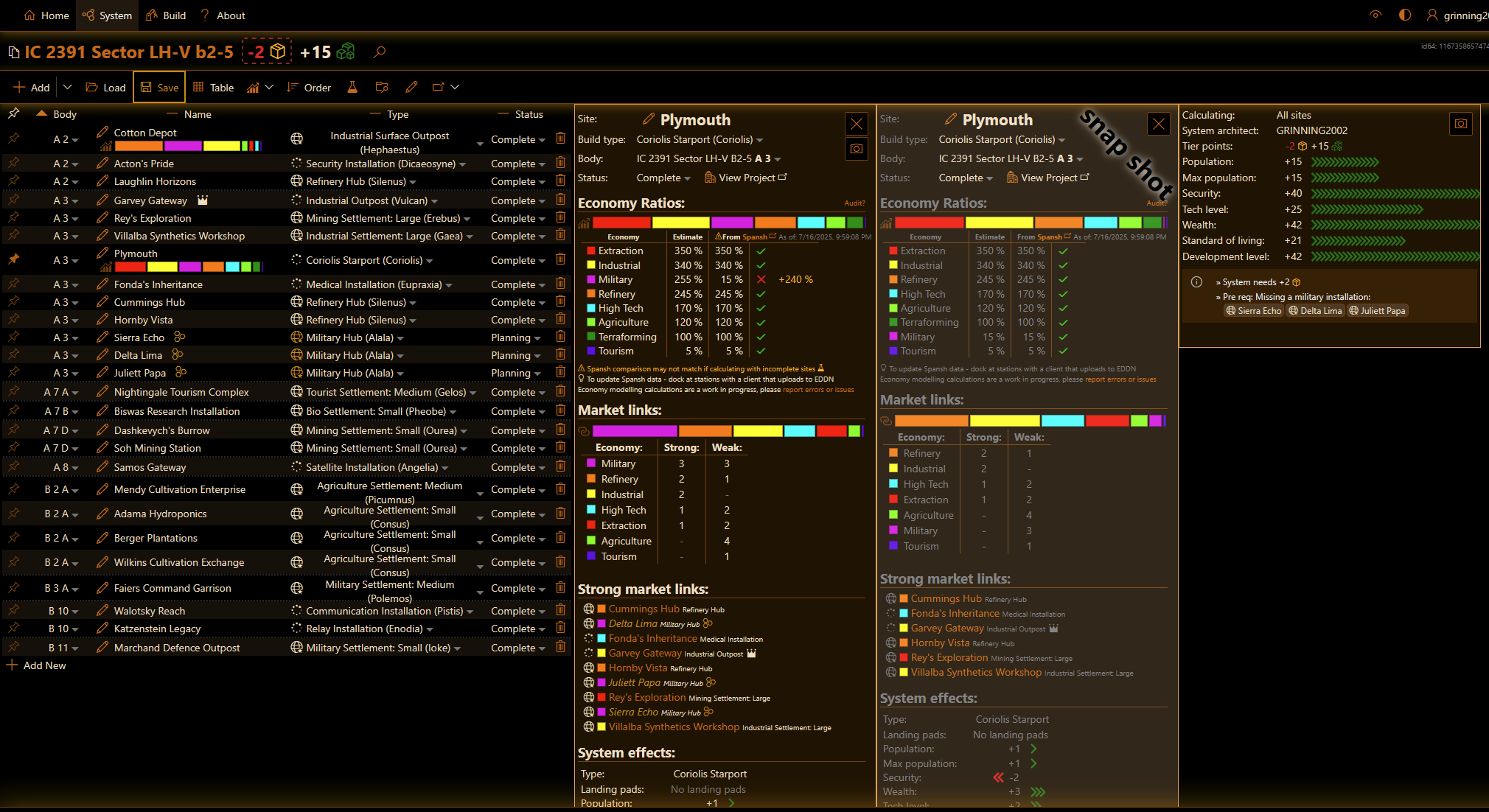Screen dimensions: 1489x812
Task: Click the user profile icon grinning2
Action: pos(1432,15)
